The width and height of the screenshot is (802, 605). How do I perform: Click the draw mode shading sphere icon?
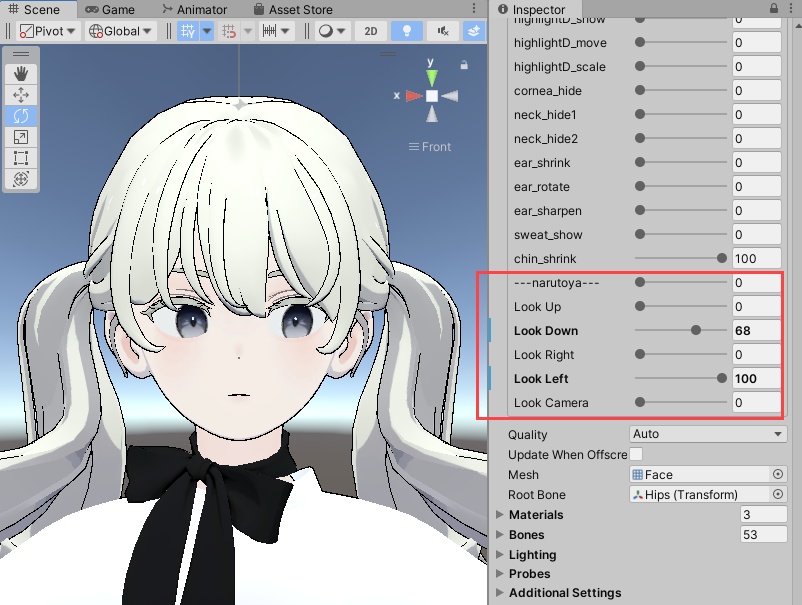coord(325,31)
